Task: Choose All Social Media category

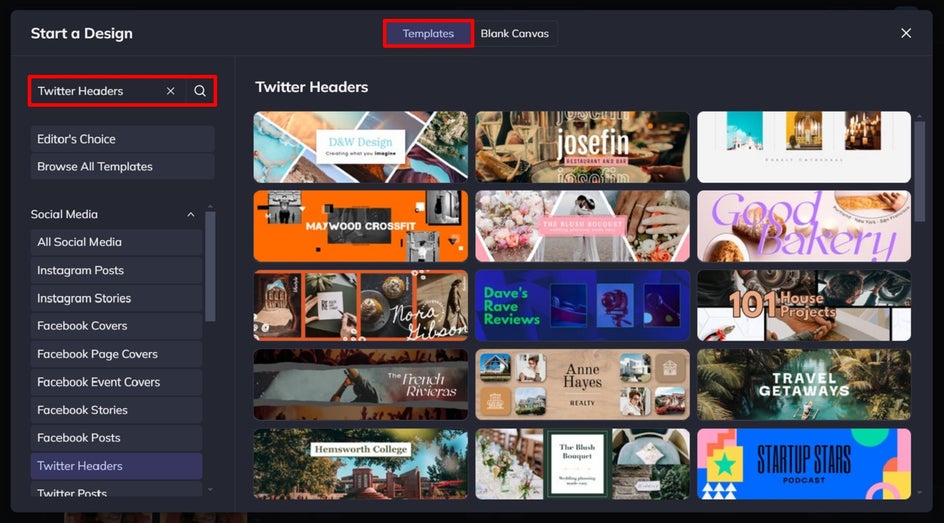Action: tap(116, 242)
